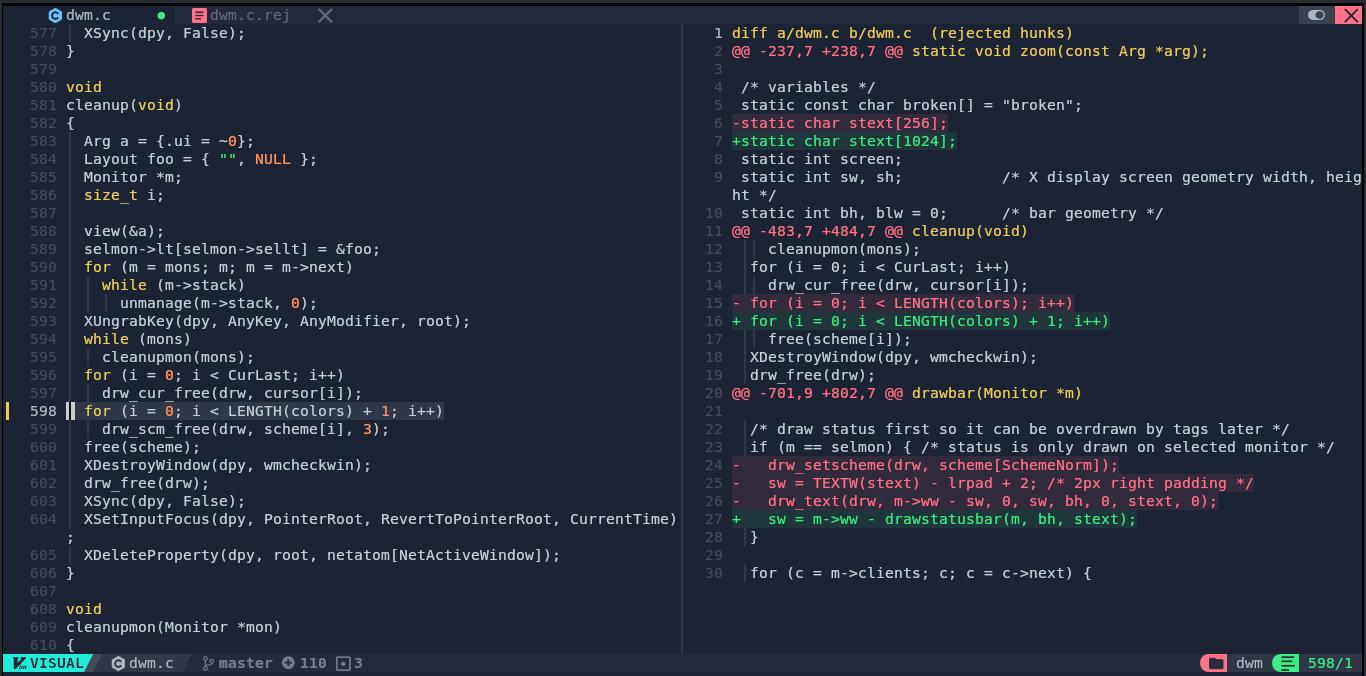Click the removed line '-static char stext[256];'

point(839,123)
